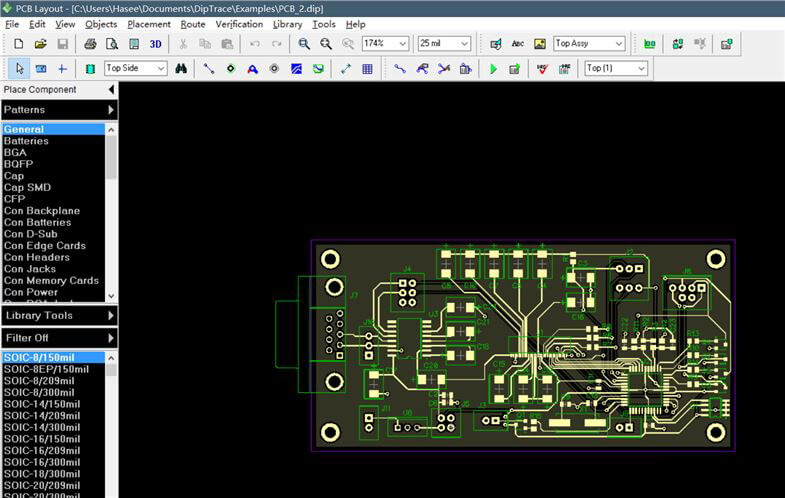785x498 pixels.
Task: Click the up arrow of the pattern list scrollbar
Action: (x=111, y=358)
